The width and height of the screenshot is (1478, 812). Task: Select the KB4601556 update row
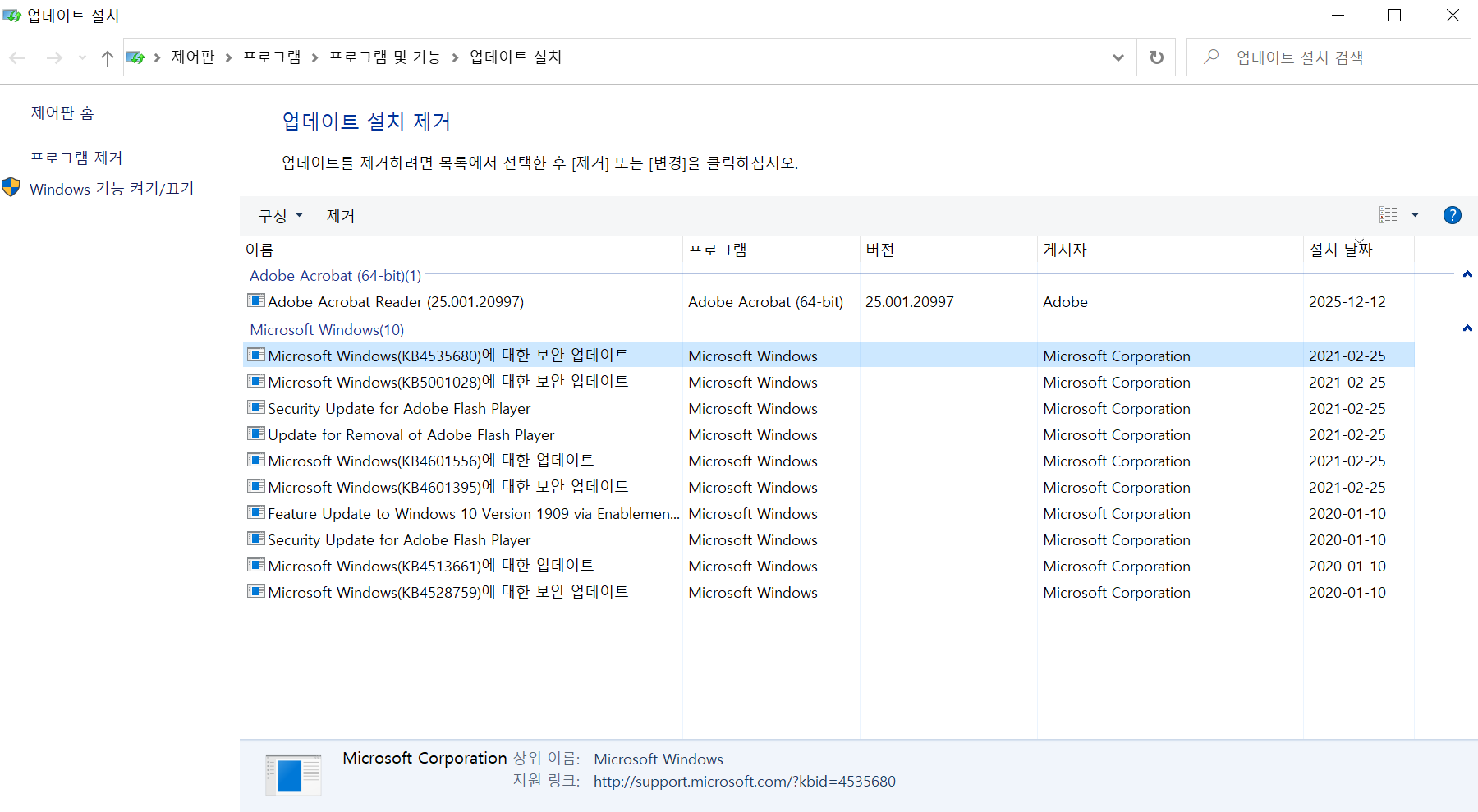[829, 460]
